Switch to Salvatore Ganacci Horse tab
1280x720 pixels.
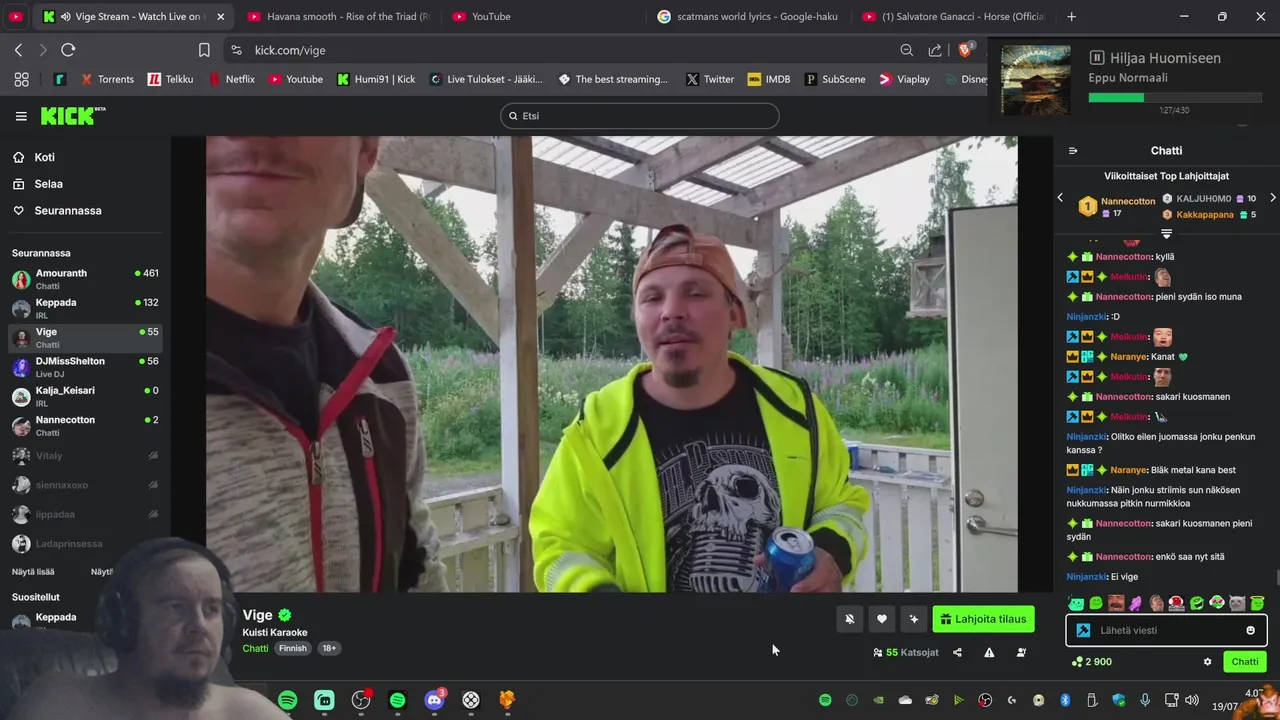(x=955, y=16)
